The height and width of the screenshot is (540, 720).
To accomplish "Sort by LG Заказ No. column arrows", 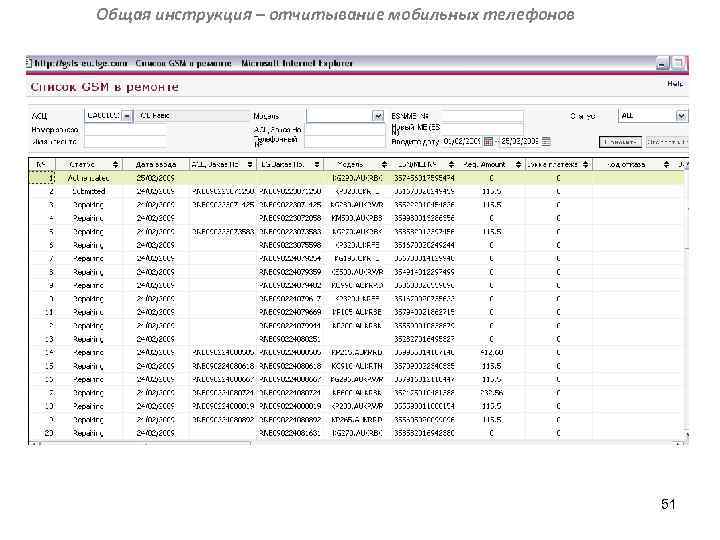I will pos(317,164).
